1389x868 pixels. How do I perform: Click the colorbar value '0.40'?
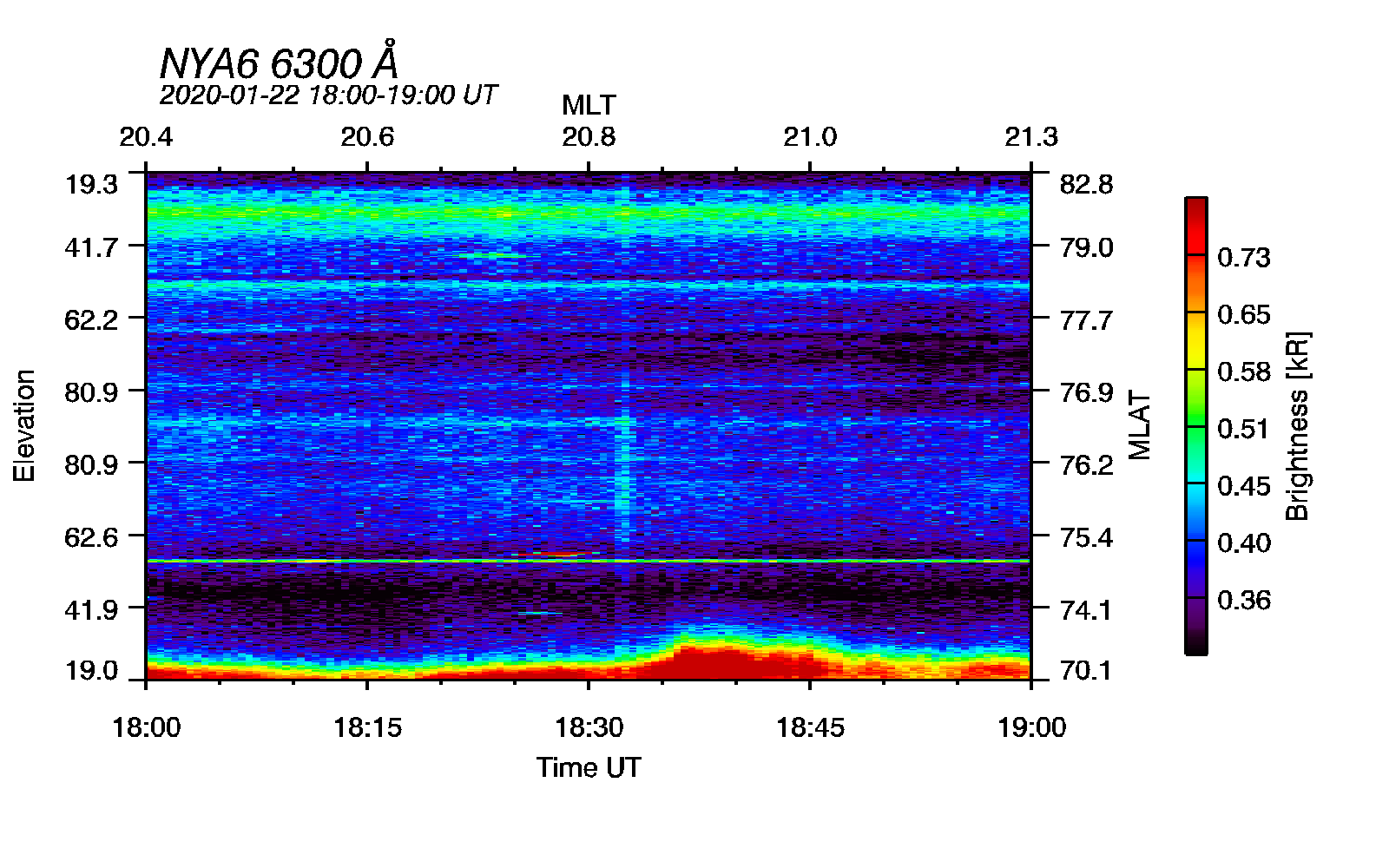(1243, 542)
